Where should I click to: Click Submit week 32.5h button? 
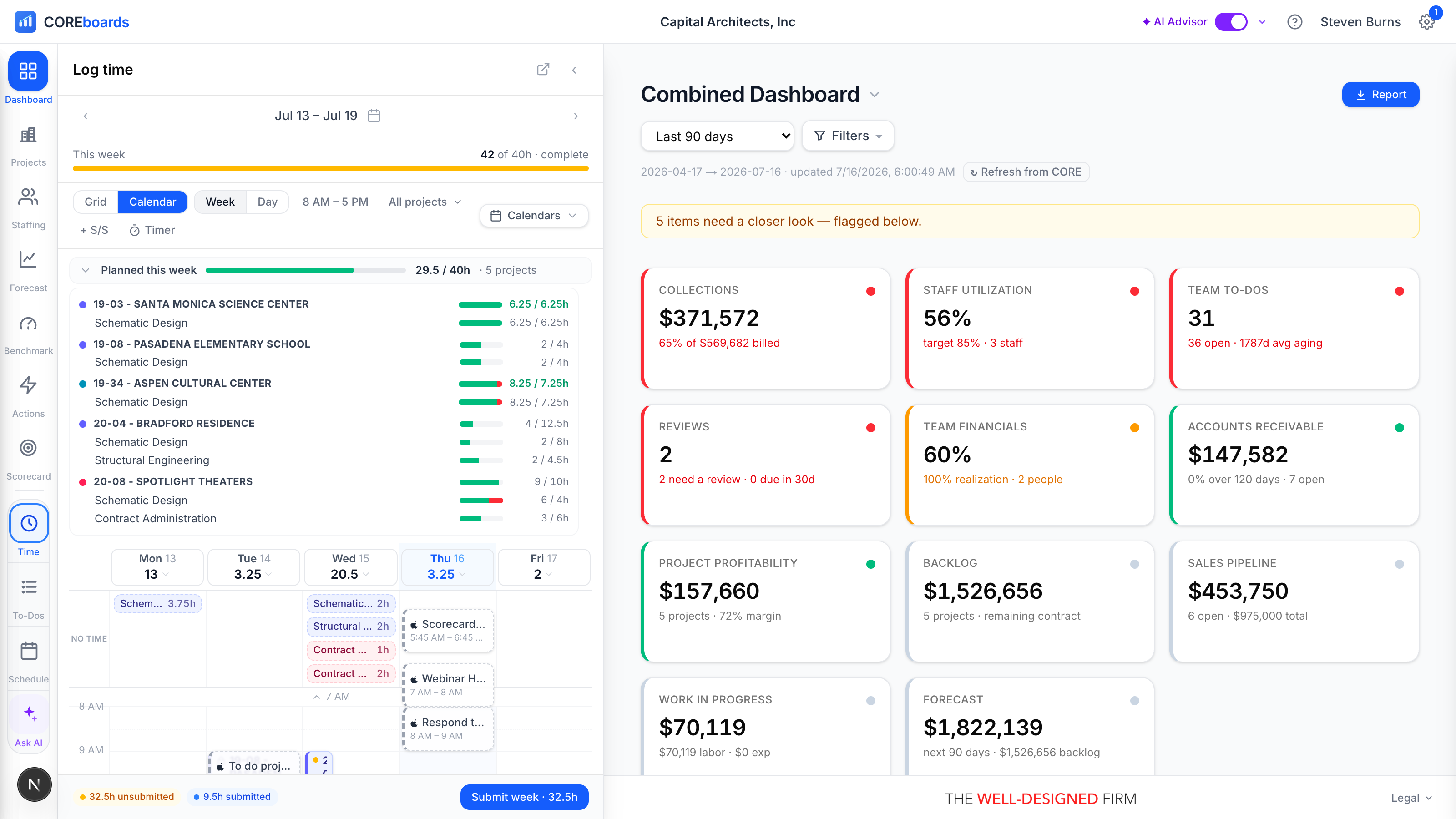(525, 797)
